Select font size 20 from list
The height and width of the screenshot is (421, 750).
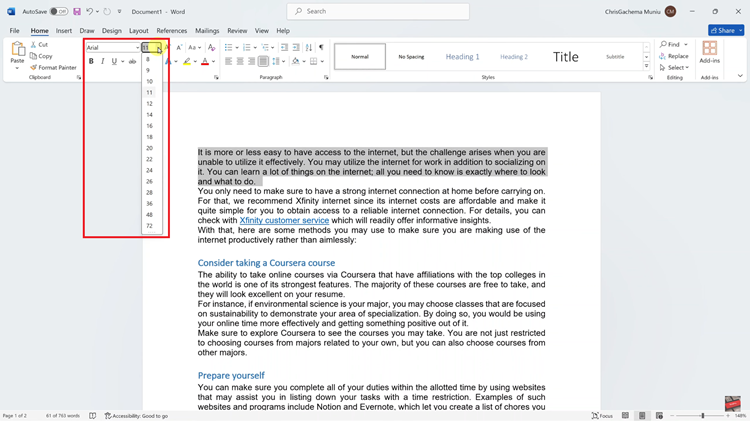[150, 148]
